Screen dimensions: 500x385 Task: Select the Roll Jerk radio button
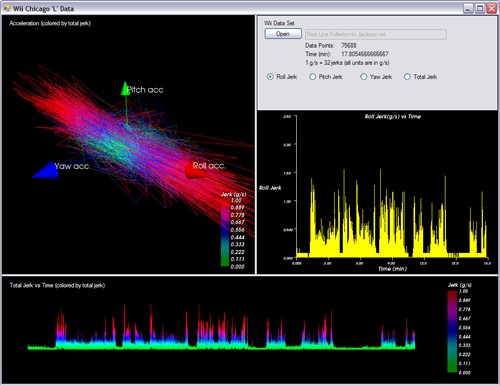[270, 77]
